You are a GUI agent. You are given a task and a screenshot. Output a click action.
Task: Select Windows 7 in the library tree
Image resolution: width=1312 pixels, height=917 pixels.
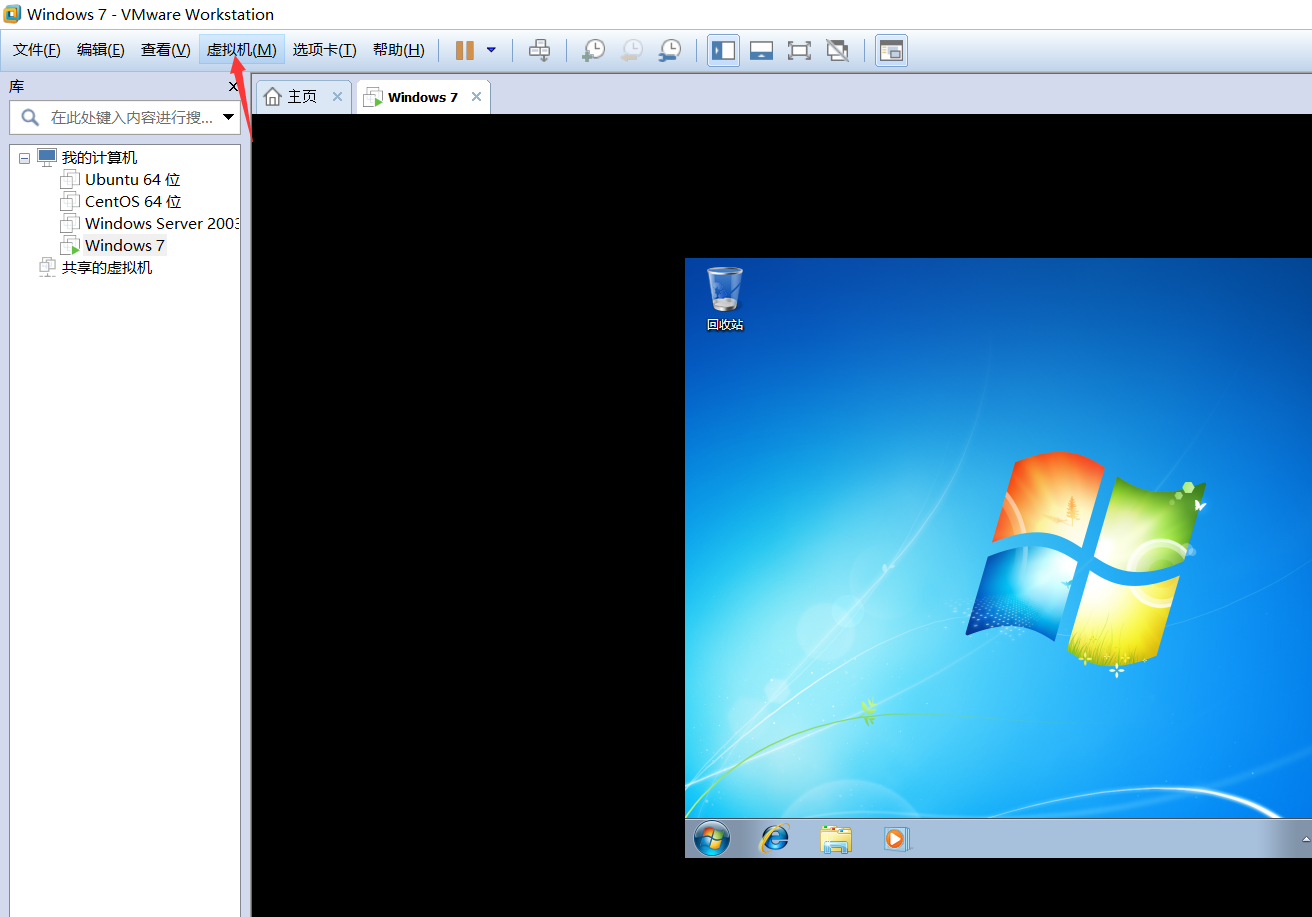tap(125, 246)
